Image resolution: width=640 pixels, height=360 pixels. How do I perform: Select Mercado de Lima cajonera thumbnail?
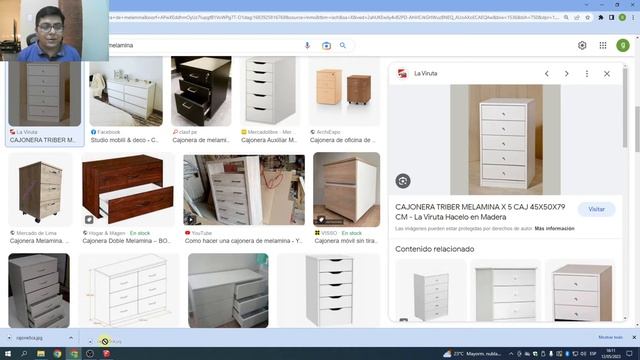click(40, 189)
